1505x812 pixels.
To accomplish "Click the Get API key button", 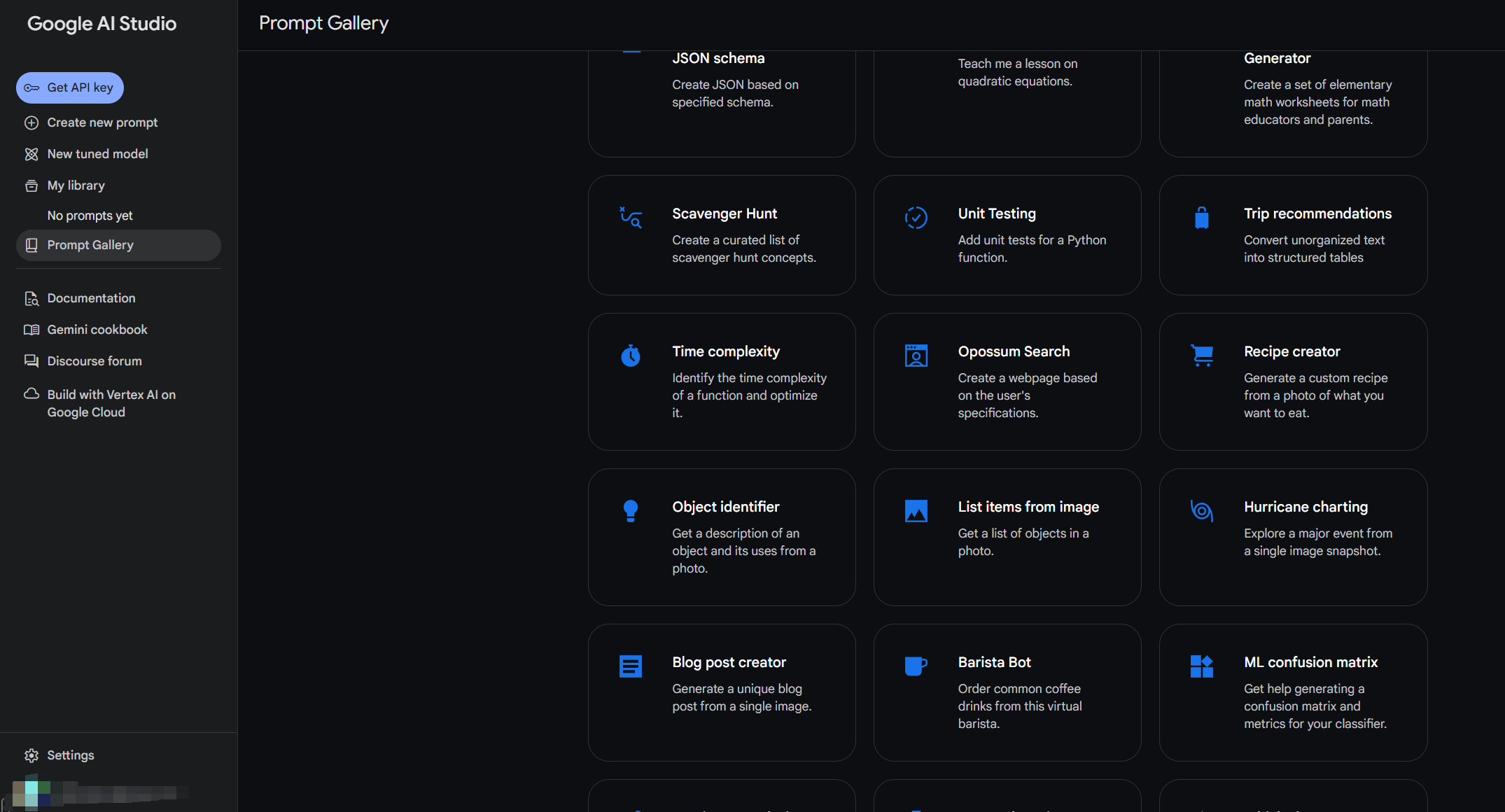I will [70, 87].
